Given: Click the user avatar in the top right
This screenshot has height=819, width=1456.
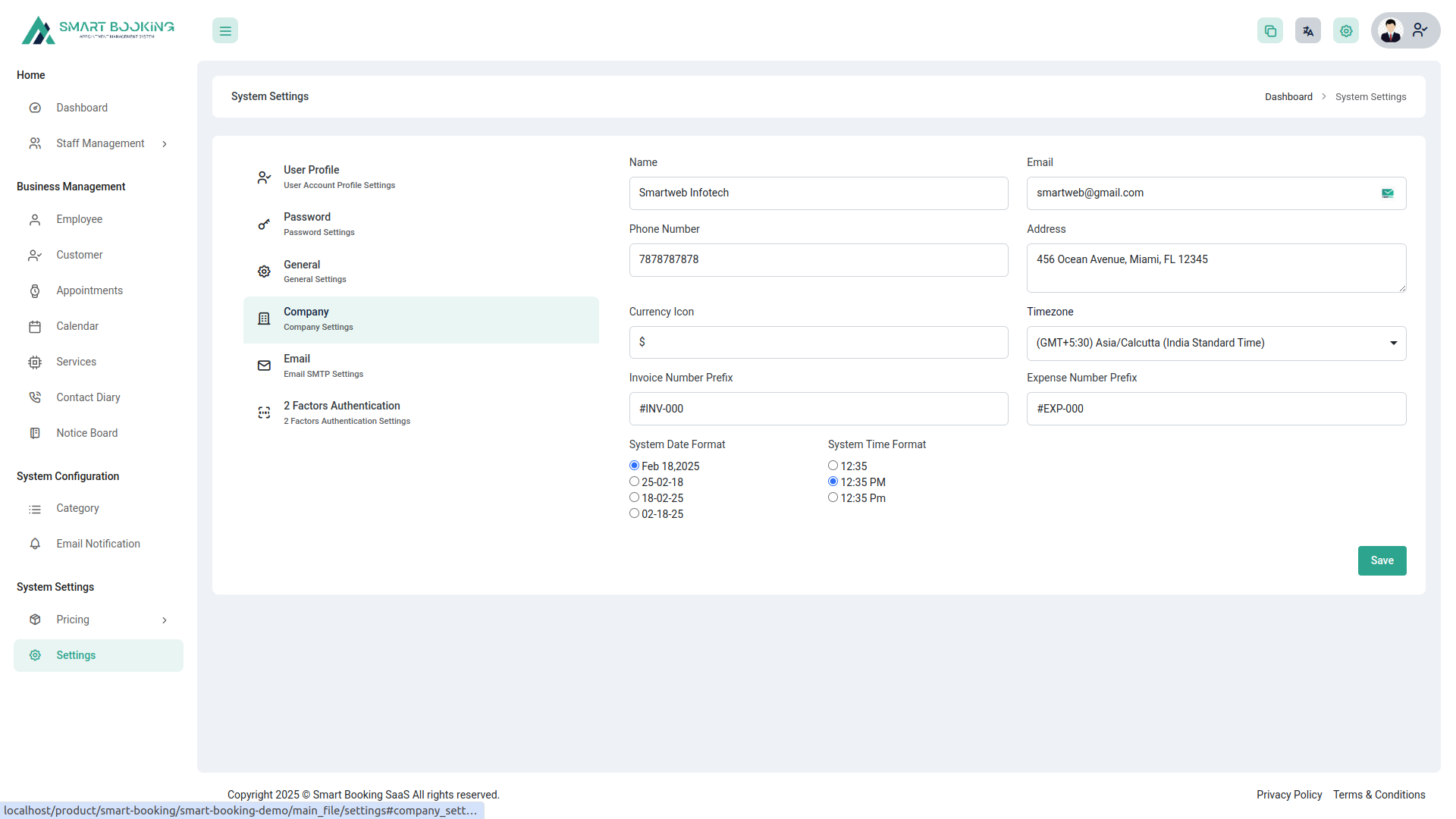Looking at the screenshot, I should point(1391,30).
